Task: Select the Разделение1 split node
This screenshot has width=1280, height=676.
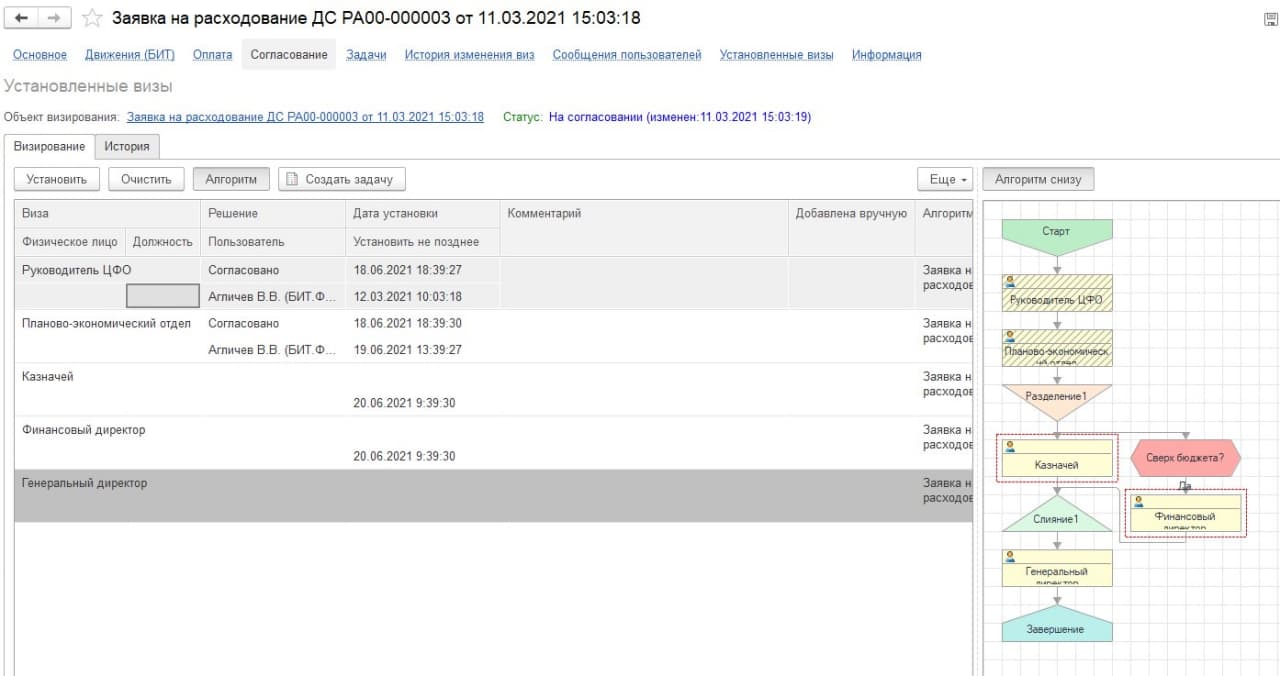Action: coord(1056,397)
